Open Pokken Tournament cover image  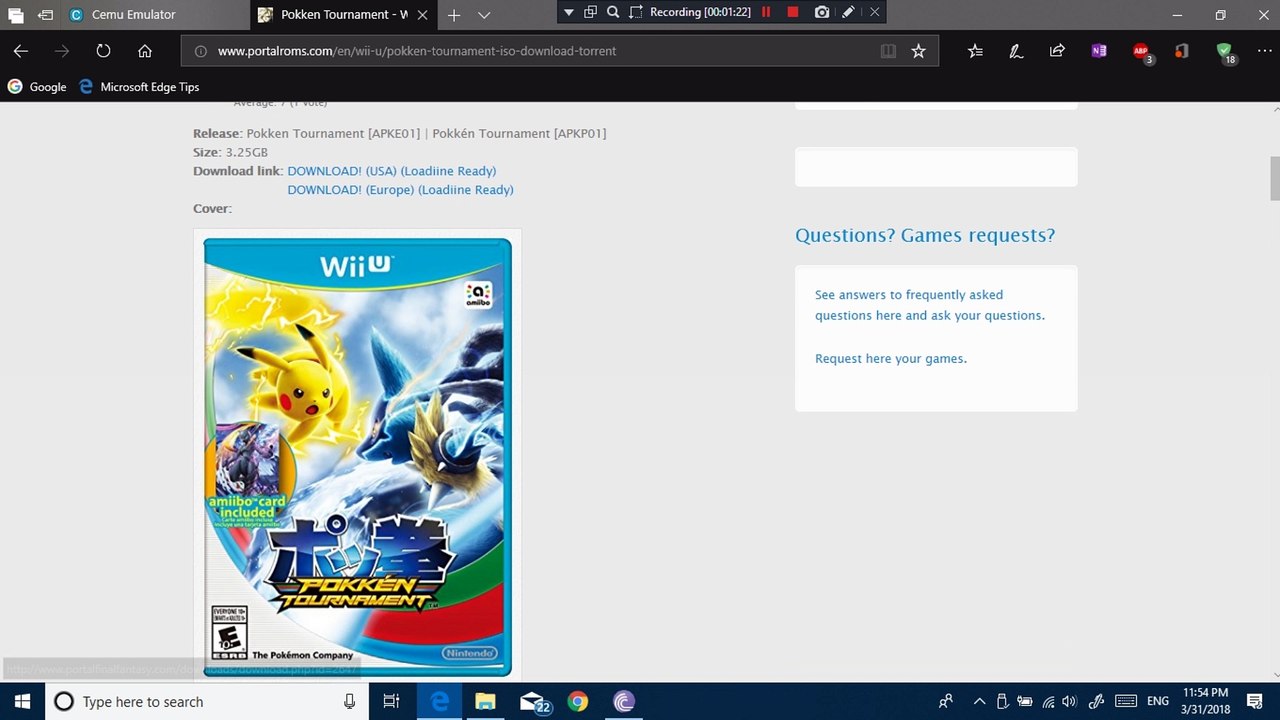(357, 457)
